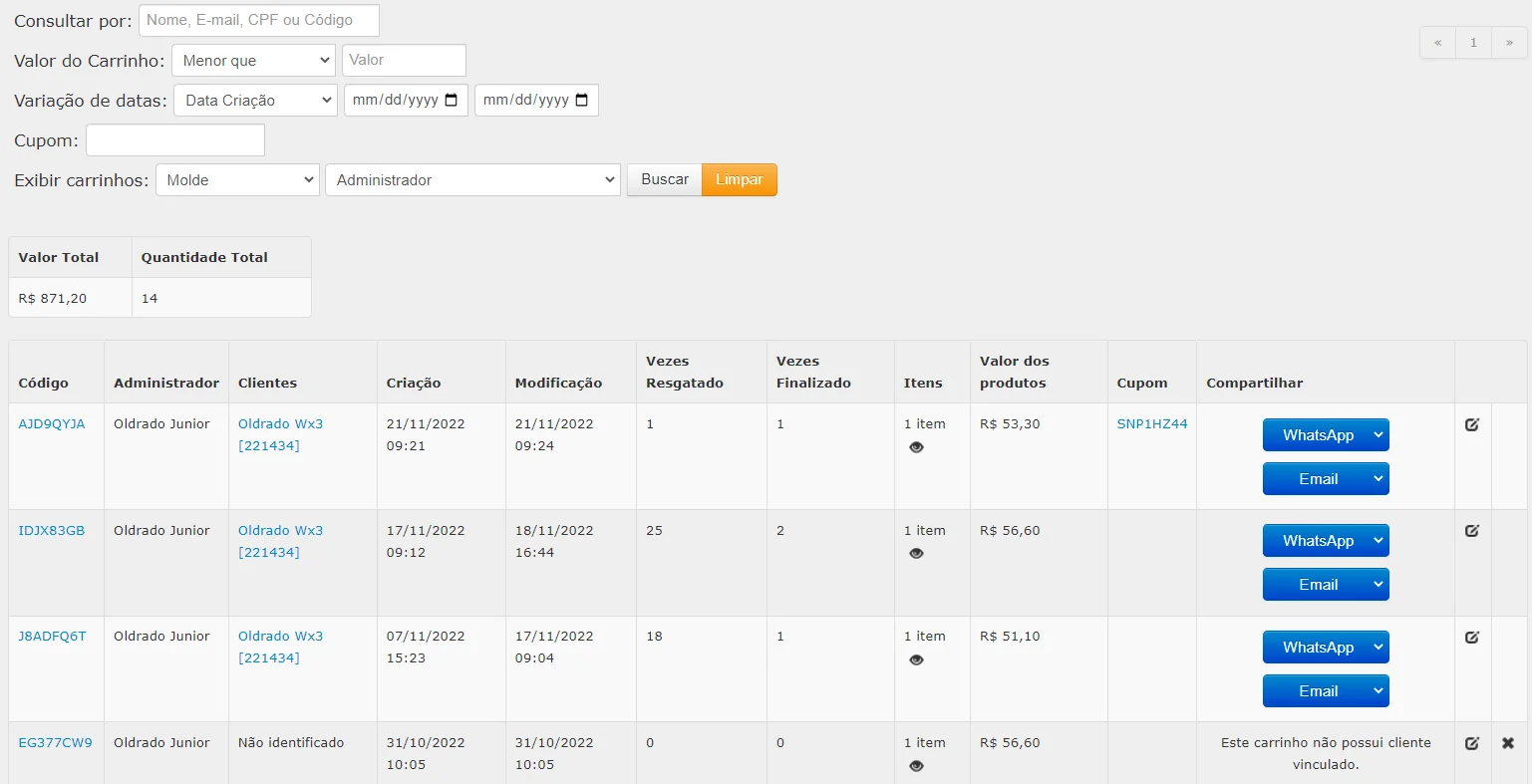
Task: View items of cart J8ADFQ6T
Action: pyautogui.click(x=917, y=659)
